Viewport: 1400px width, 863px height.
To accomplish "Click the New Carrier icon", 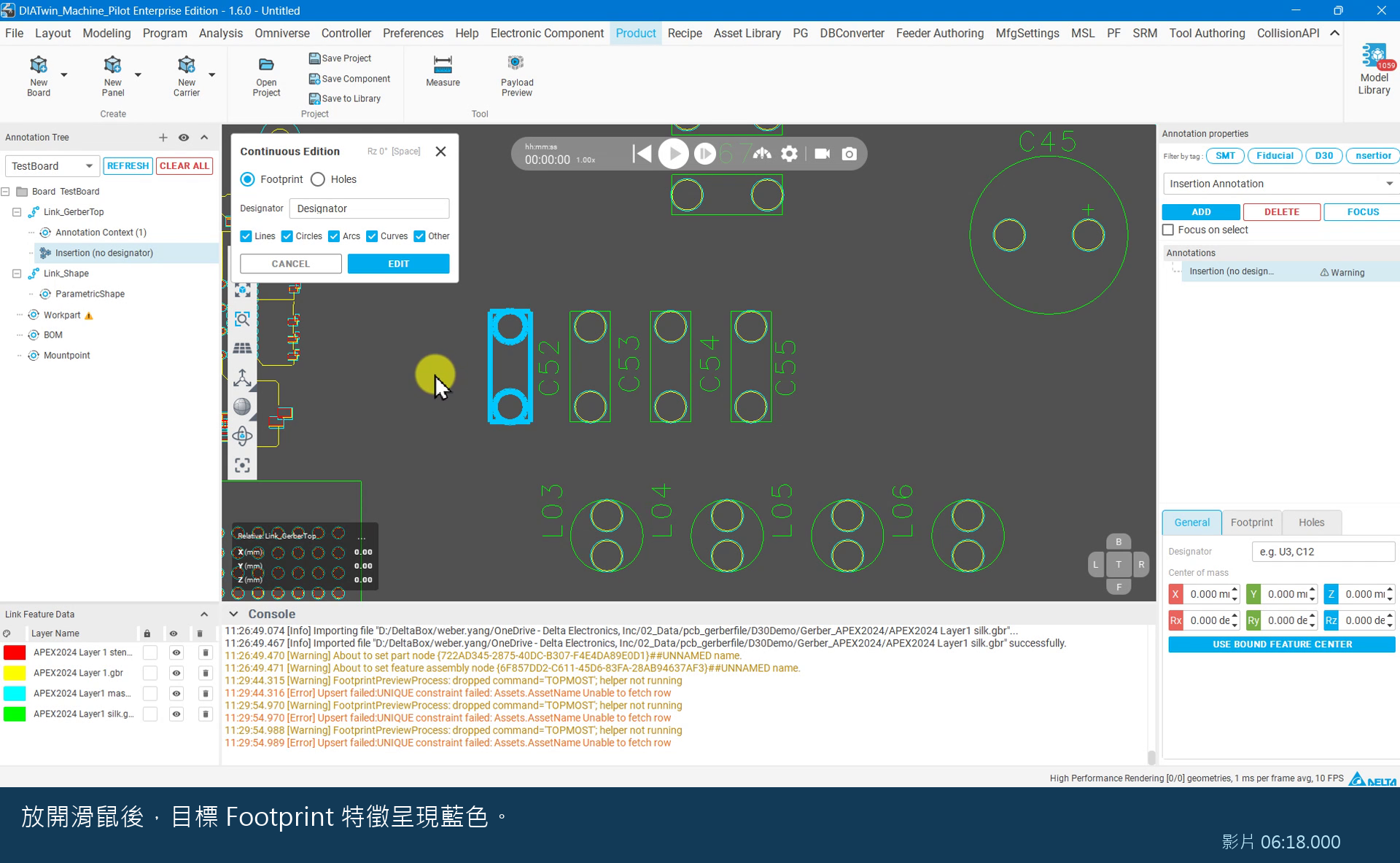I will [186, 66].
